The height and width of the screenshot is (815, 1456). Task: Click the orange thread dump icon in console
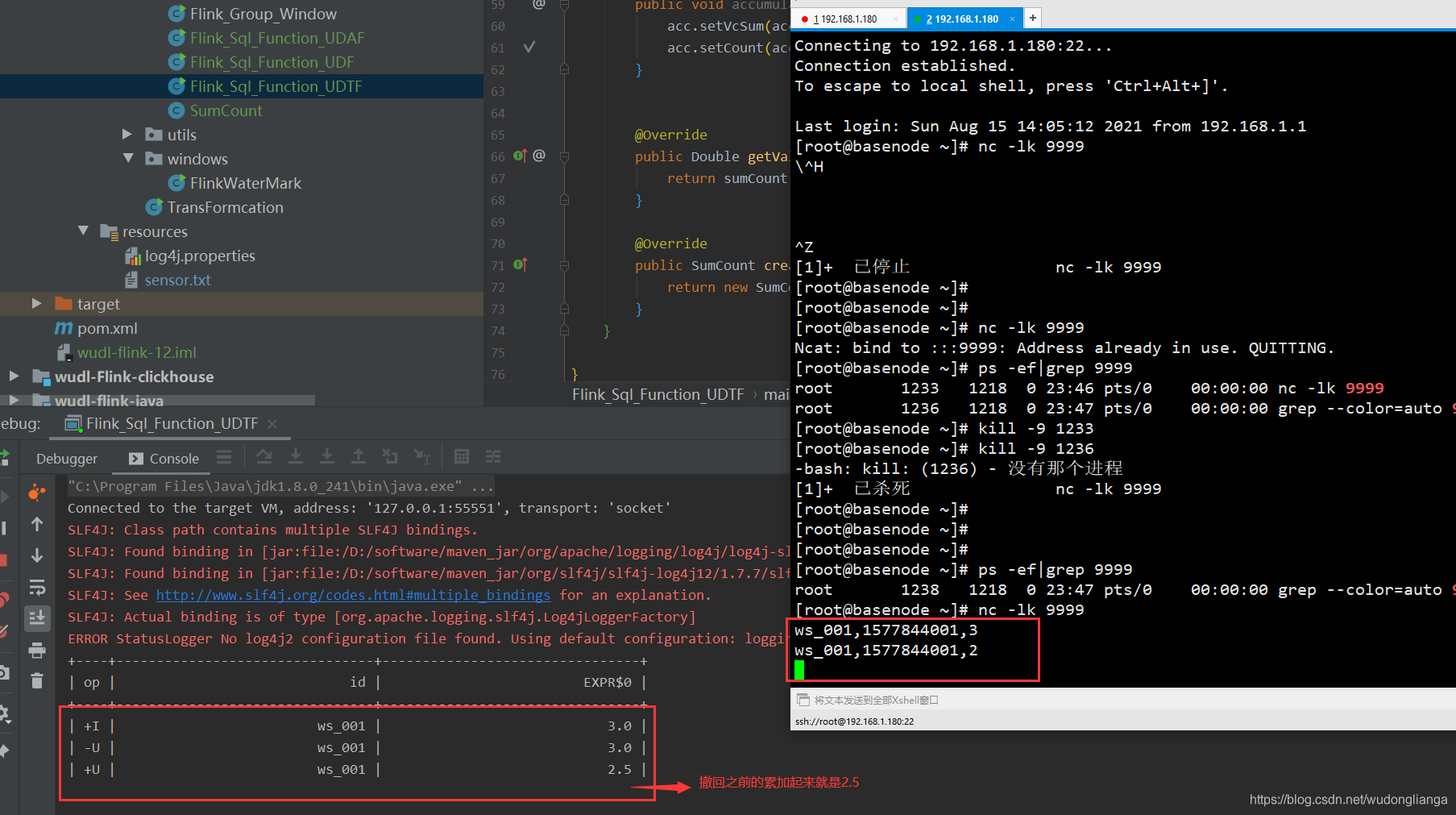pos(37,492)
